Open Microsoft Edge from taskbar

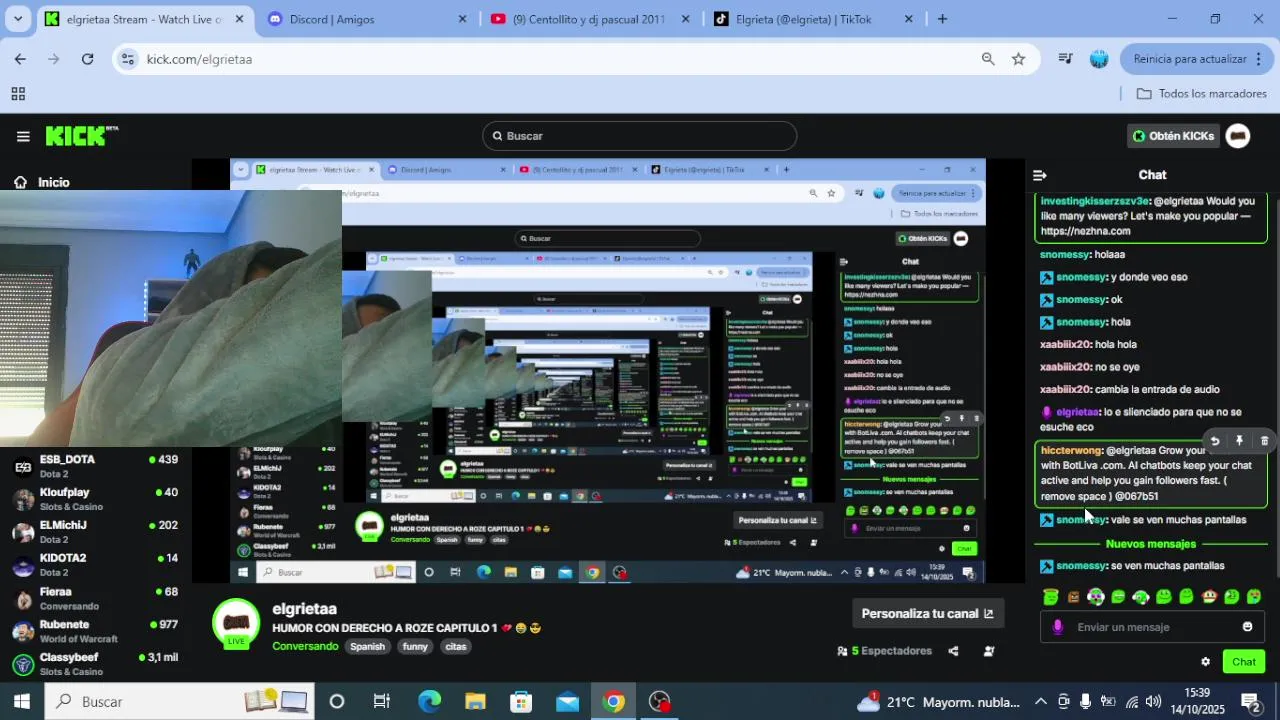pyautogui.click(x=429, y=702)
